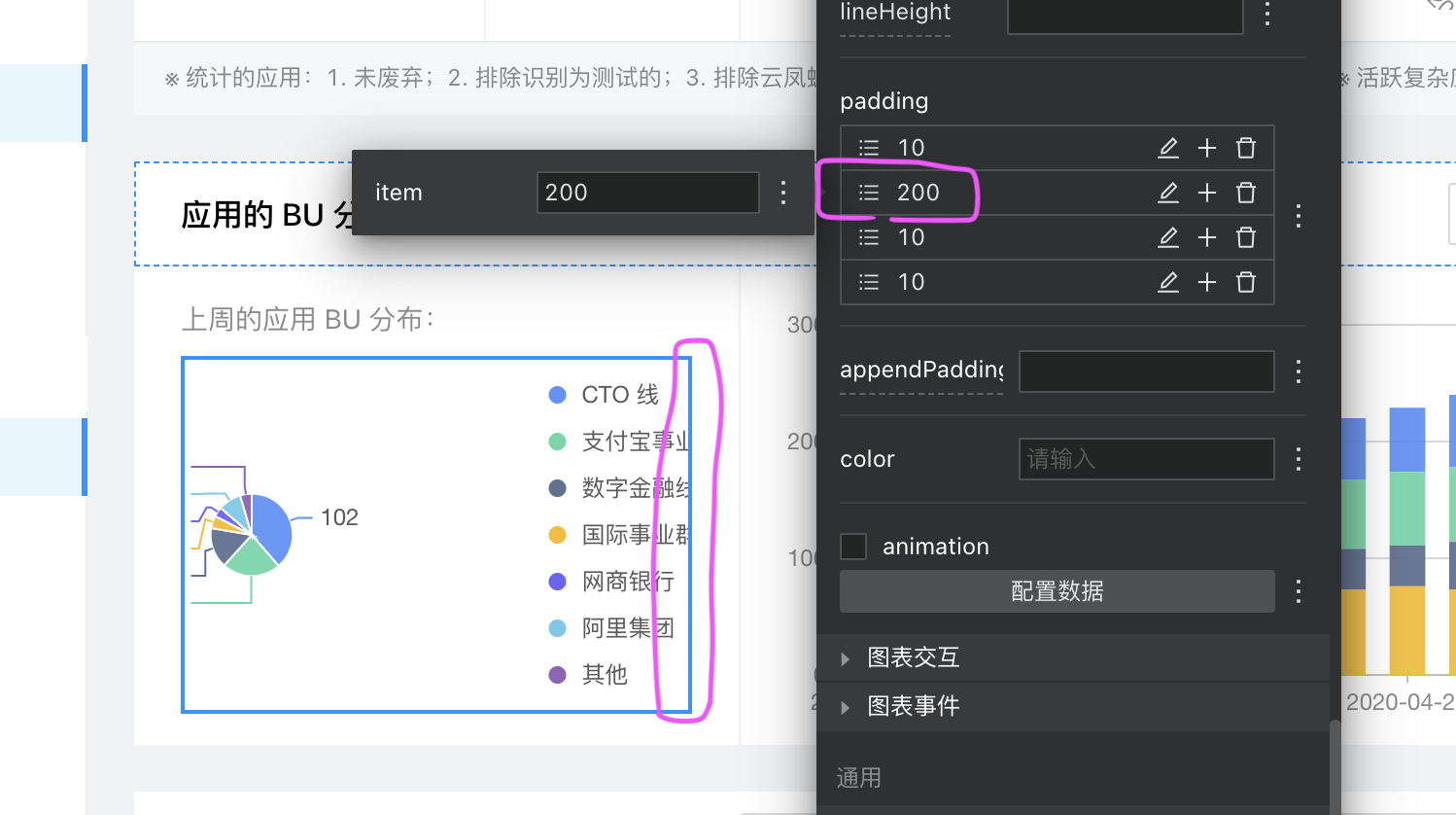Click the trash icon on the second padding row
This screenshot has width=1456, height=815.
tap(1245, 193)
